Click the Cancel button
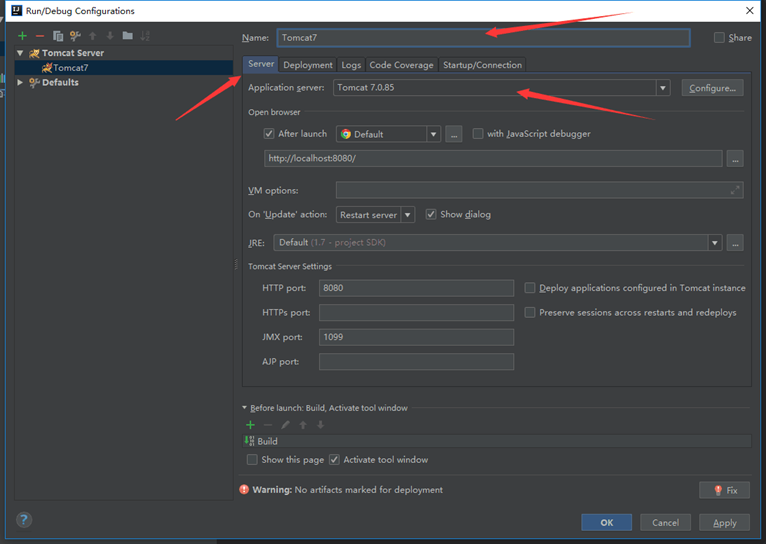The height and width of the screenshot is (544, 766). [665, 523]
